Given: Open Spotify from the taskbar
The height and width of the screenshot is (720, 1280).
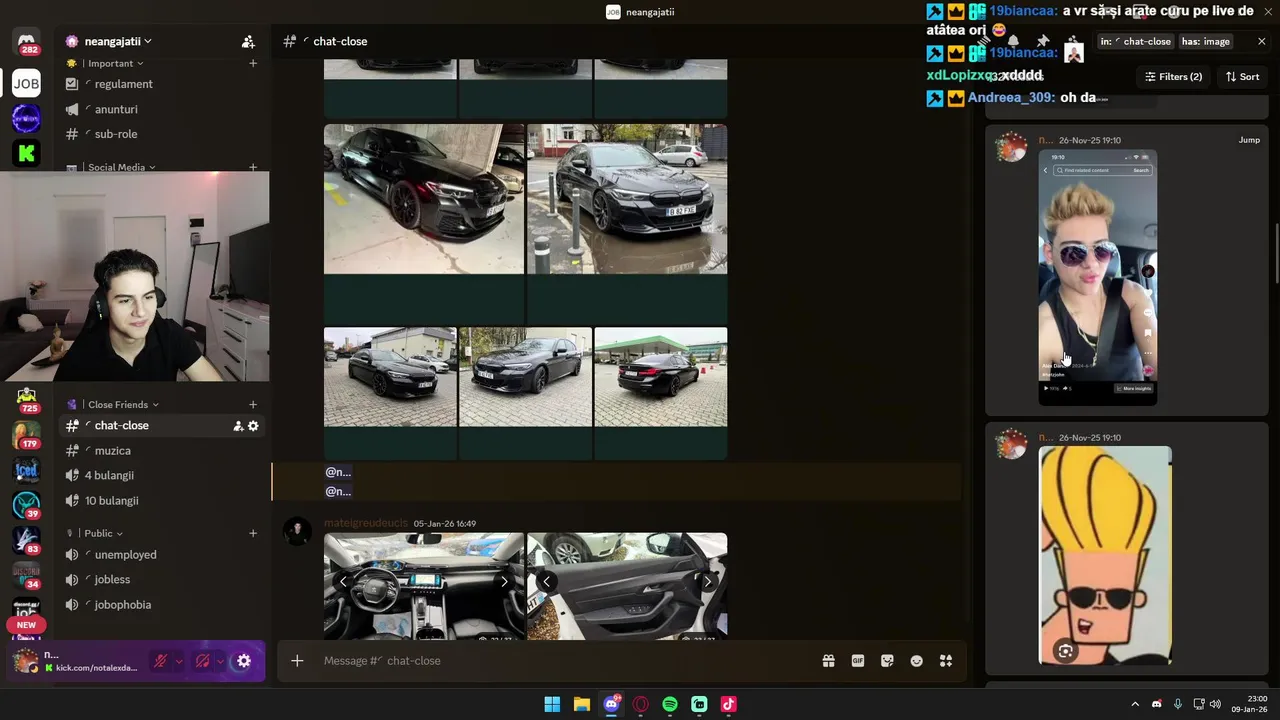Looking at the screenshot, I should (x=670, y=704).
